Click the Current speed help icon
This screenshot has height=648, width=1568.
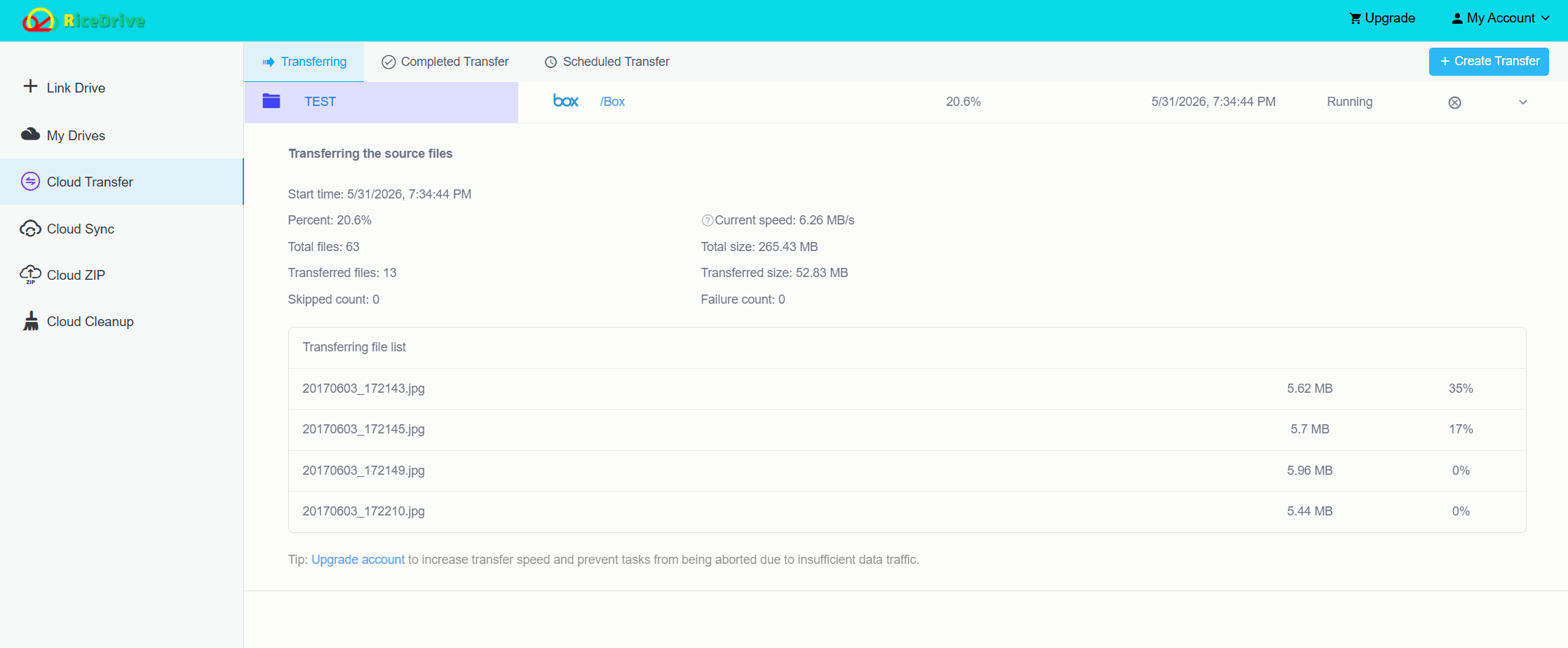click(708, 220)
